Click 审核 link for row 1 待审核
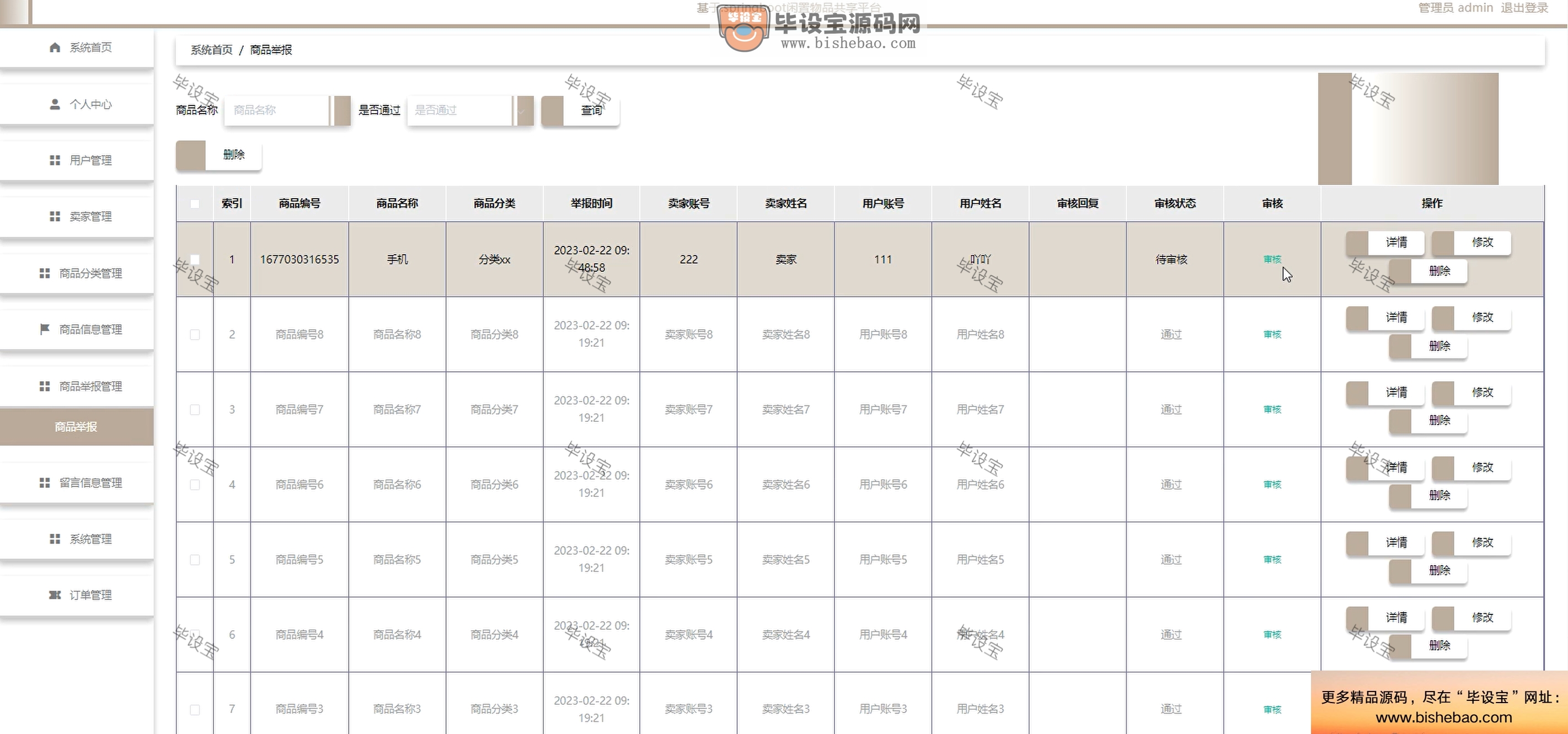 [x=1272, y=259]
